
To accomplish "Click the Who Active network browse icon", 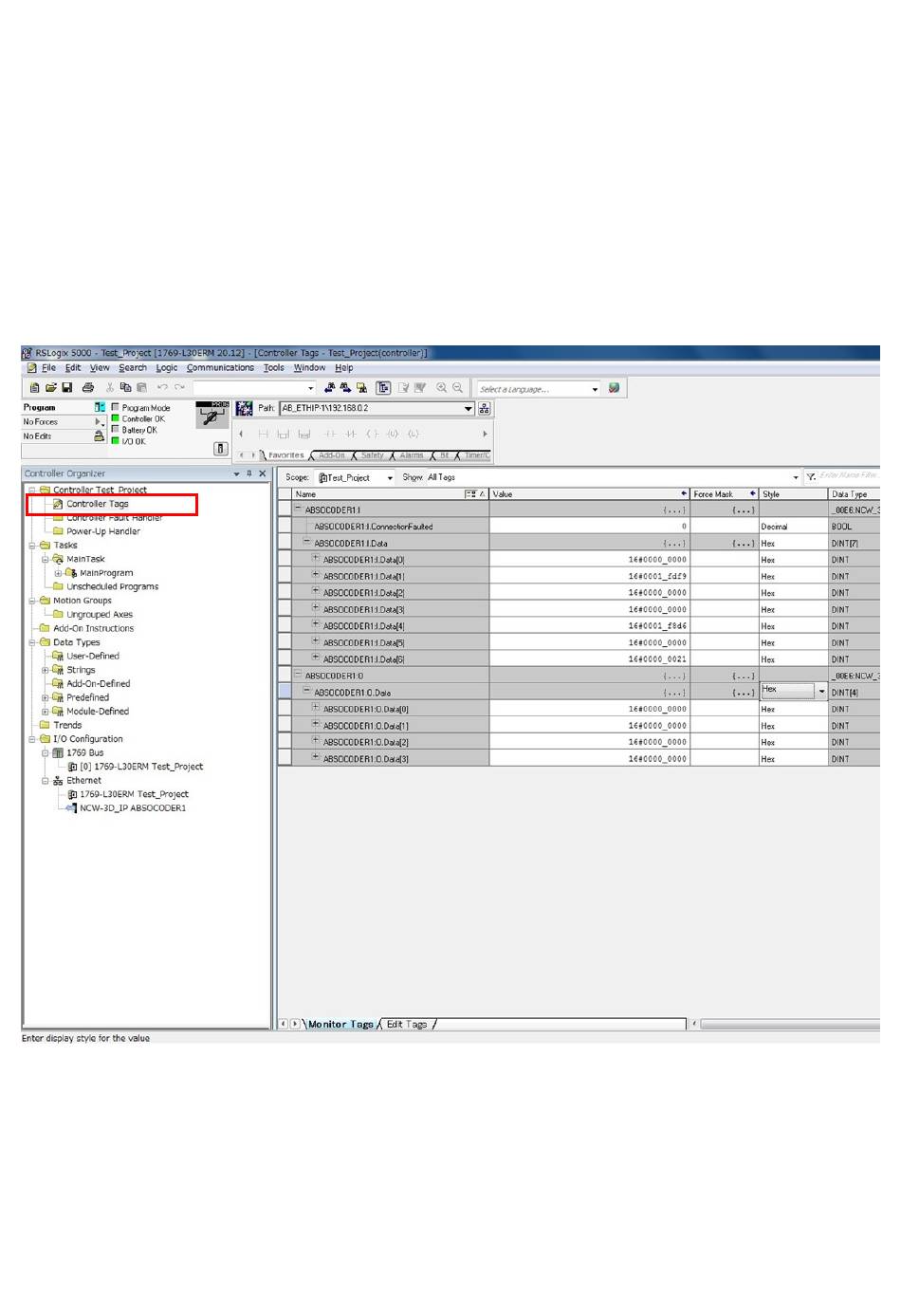I will tap(484, 409).
